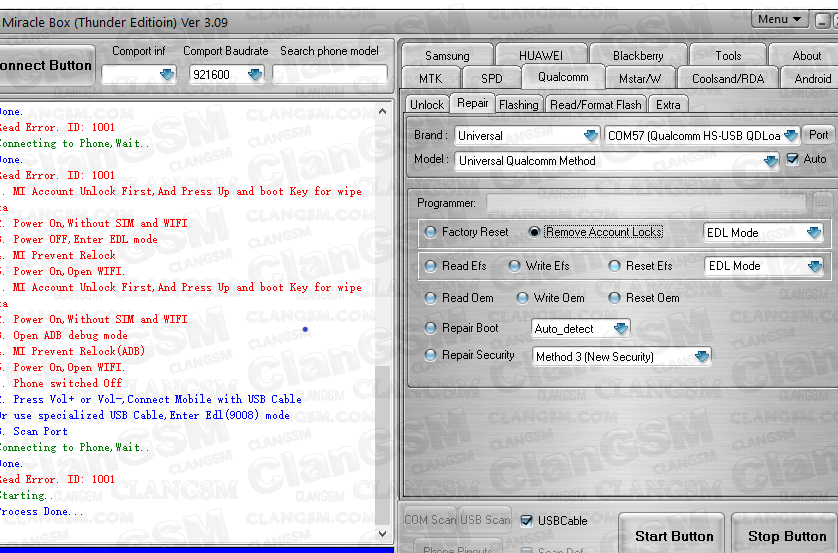This screenshot has height=553, width=838.
Task: Select the Write Oem radio button
Action: point(522,298)
